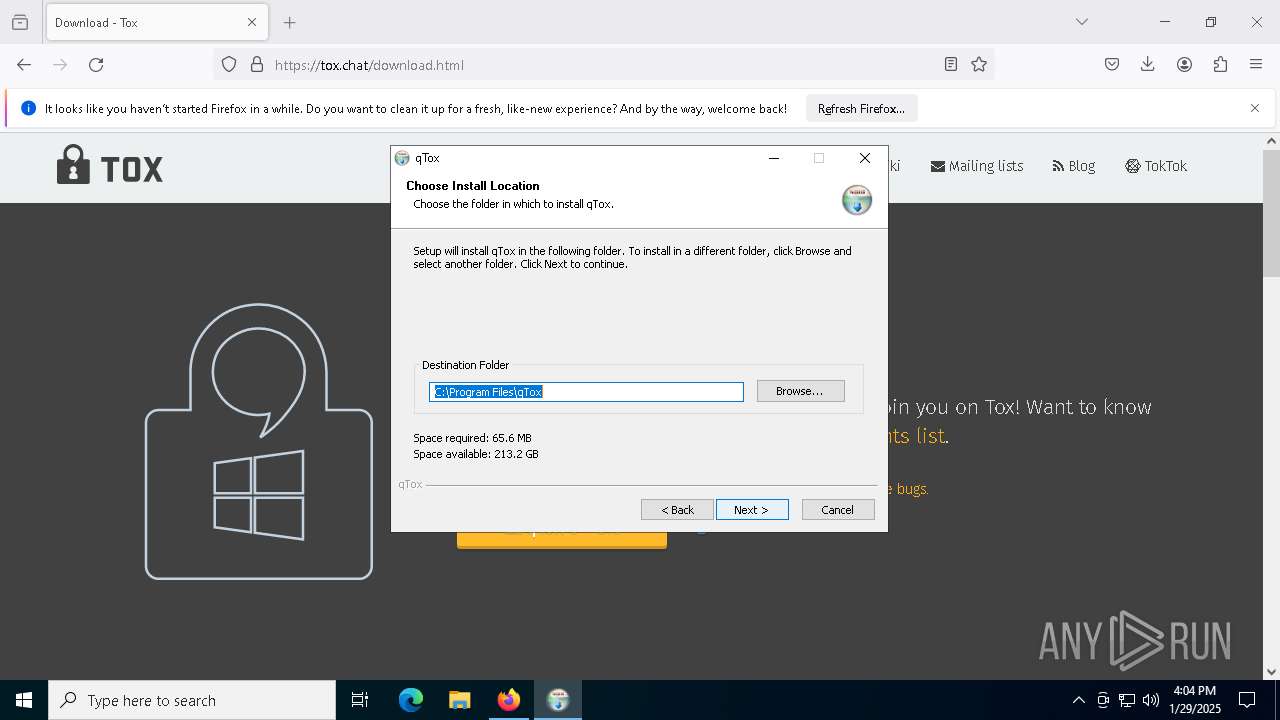Close the Download - Tox tab
Viewport: 1280px width, 720px height.
pos(252,22)
